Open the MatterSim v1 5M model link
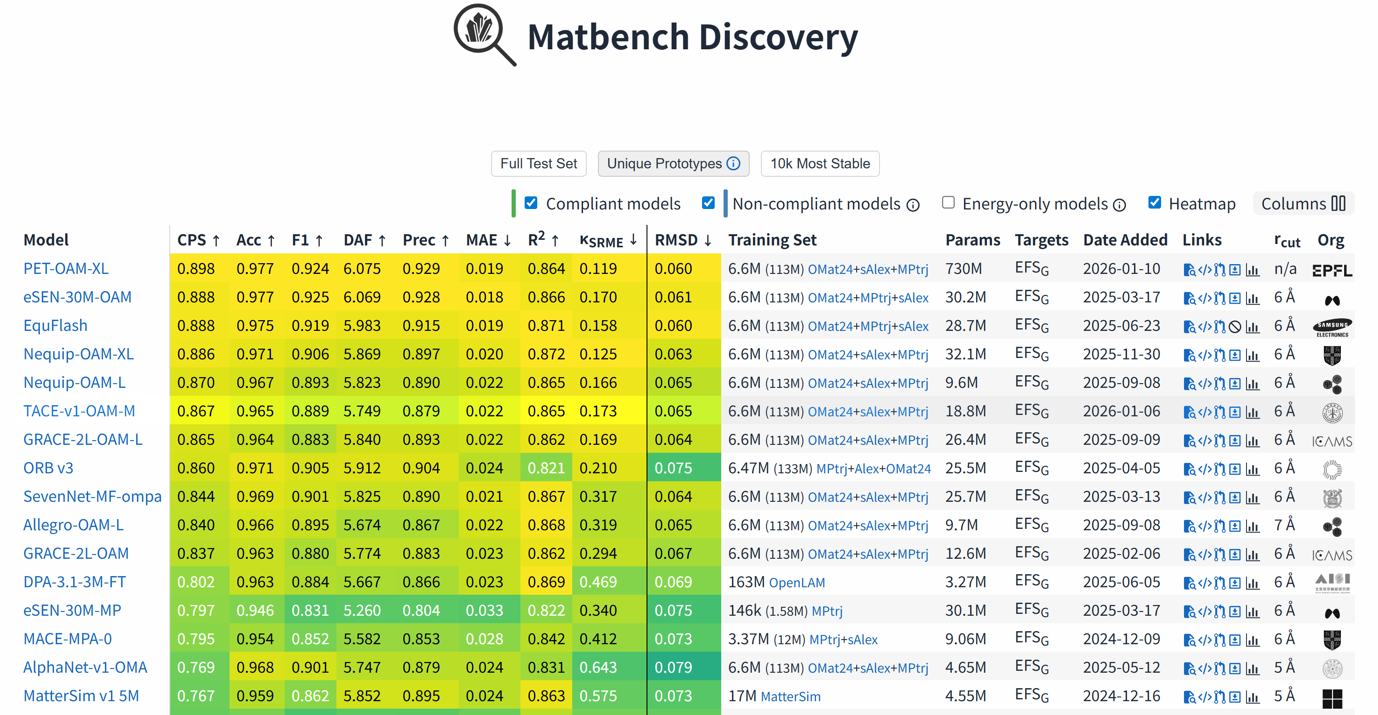The width and height of the screenshot is (1378, 715). [x=81, y=696]
